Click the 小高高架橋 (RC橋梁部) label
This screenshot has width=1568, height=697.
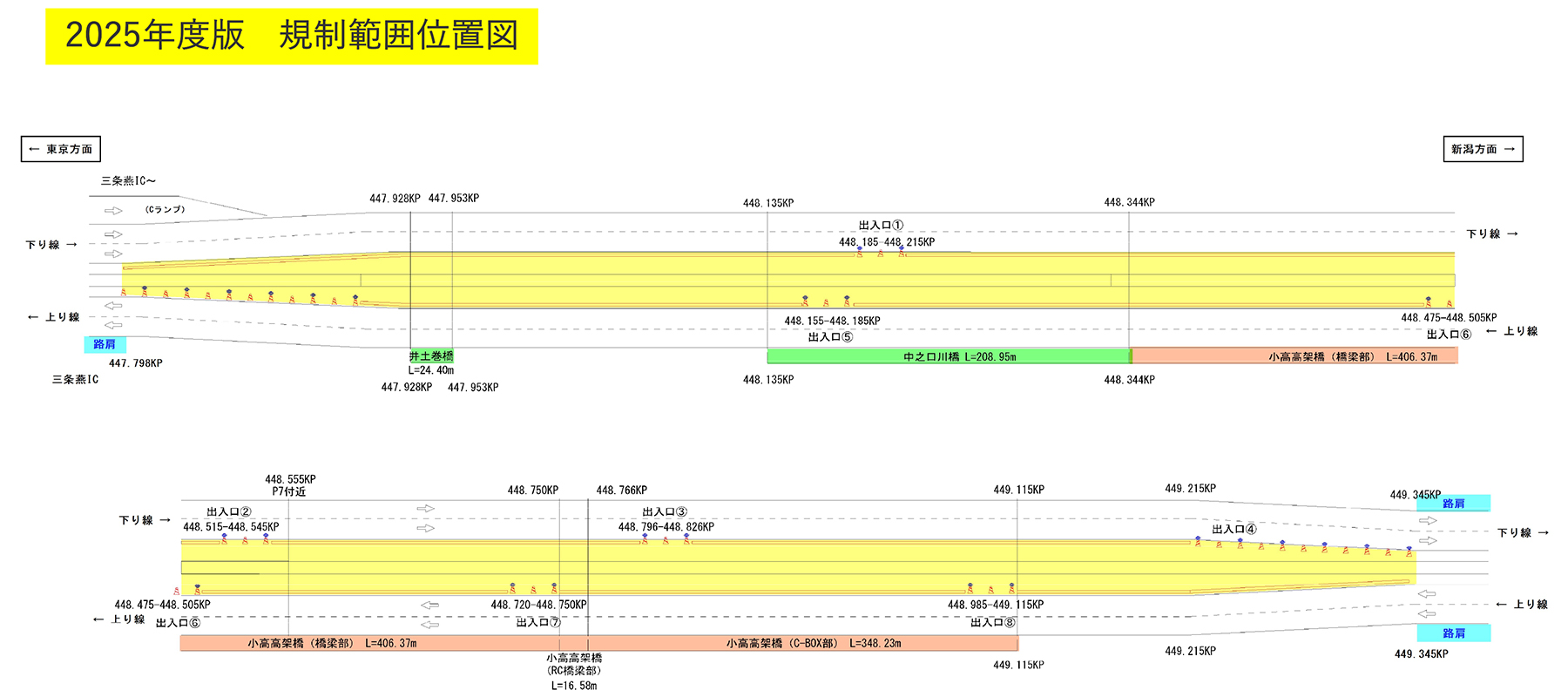[574, 665]
